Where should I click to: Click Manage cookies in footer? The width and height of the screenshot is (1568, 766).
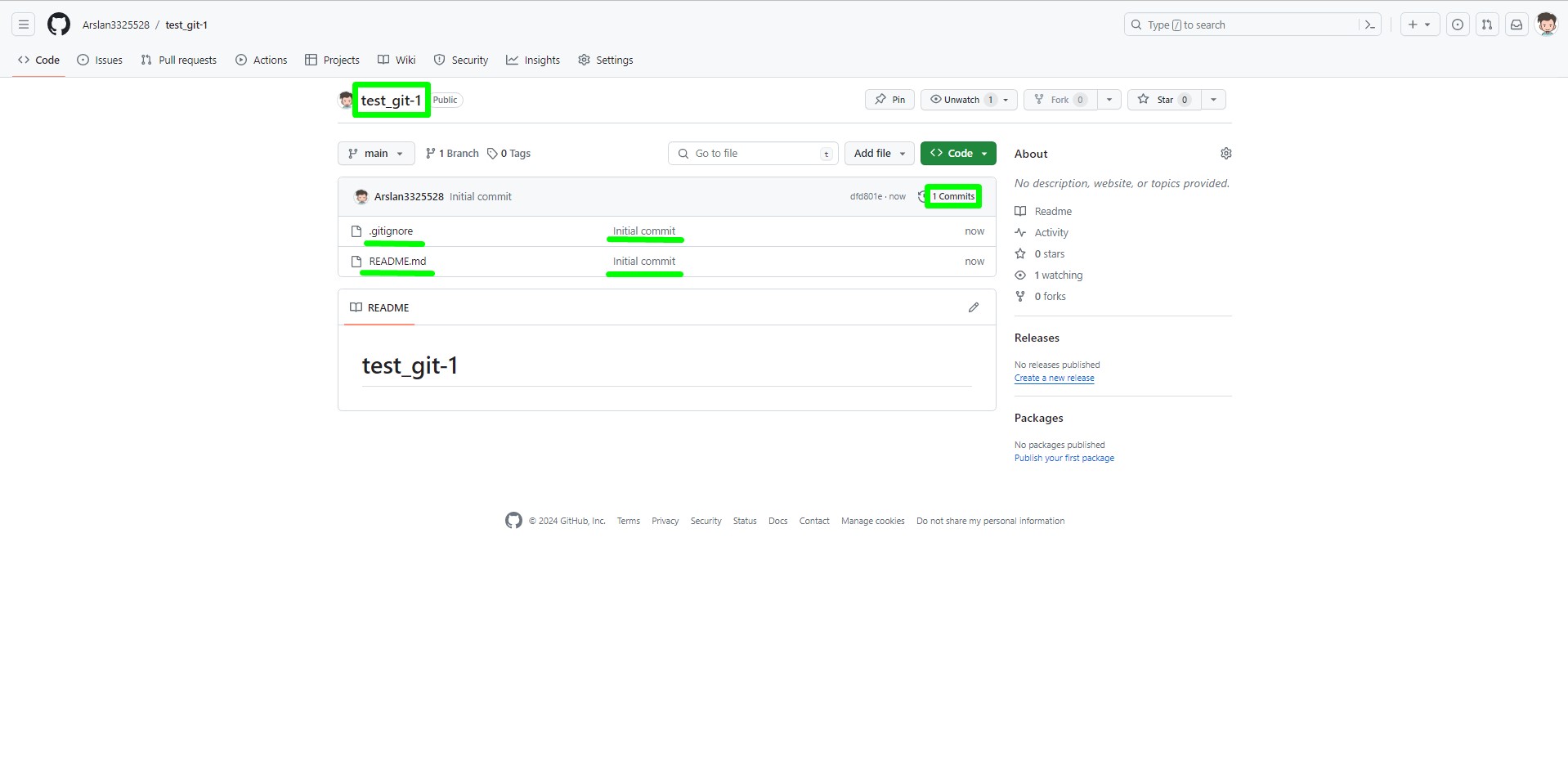click(872, 521)
